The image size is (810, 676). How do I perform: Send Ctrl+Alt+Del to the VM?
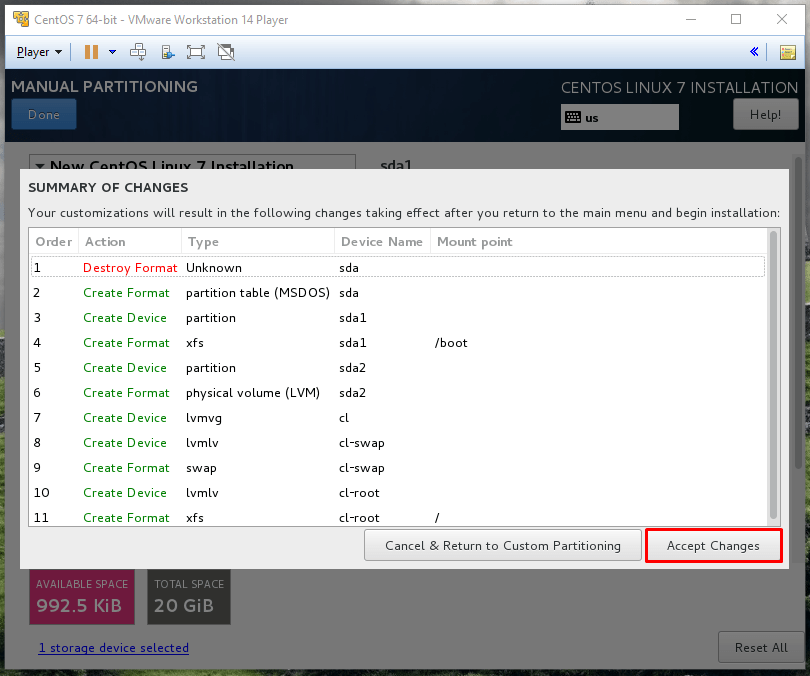[138, 52]
